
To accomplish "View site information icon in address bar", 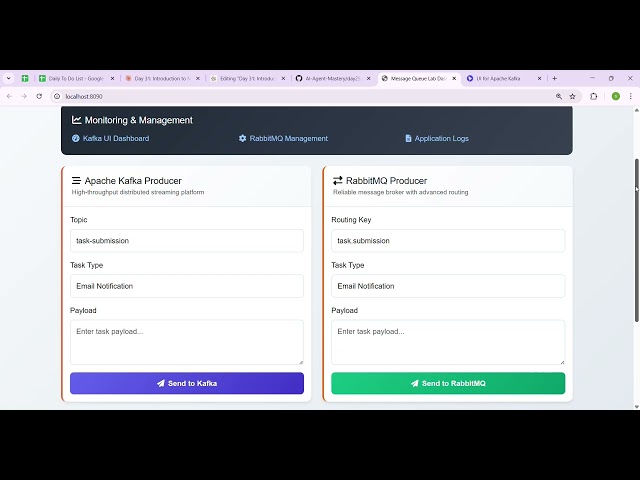I will [57, 96].
